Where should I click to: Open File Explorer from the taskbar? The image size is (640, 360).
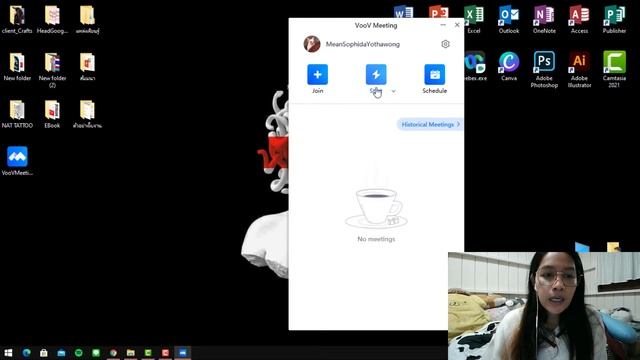(131, 353)
